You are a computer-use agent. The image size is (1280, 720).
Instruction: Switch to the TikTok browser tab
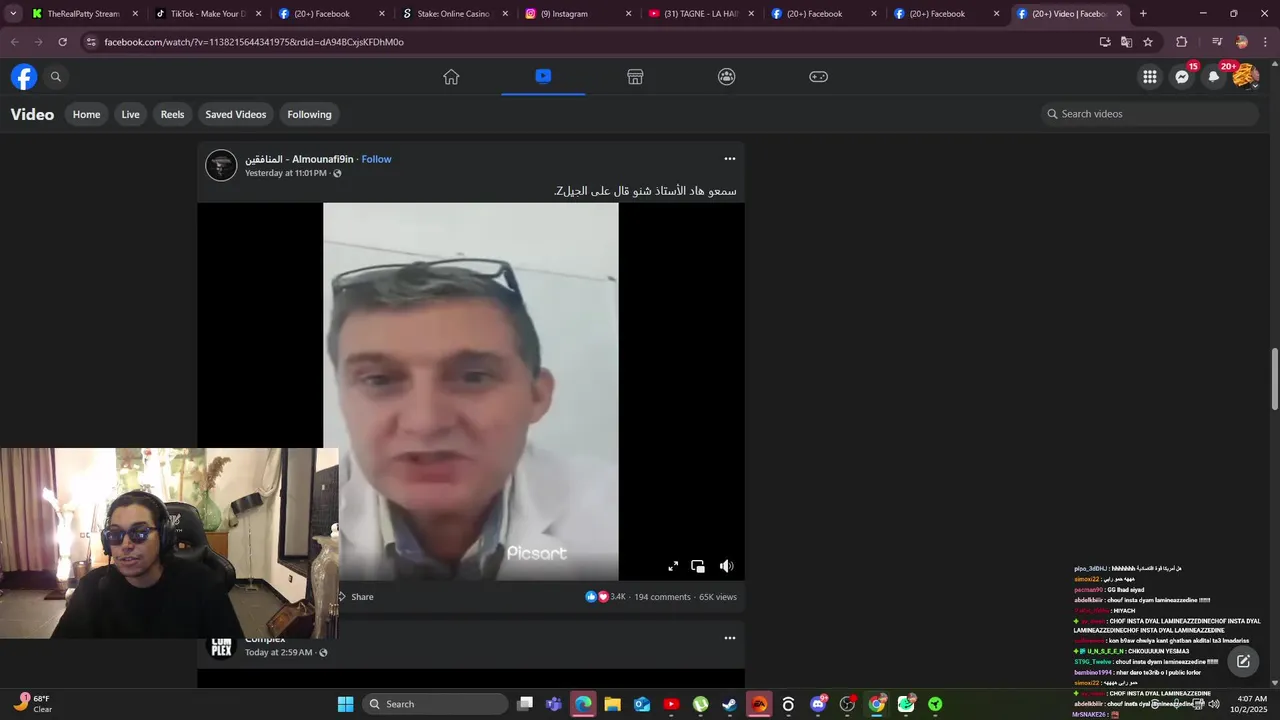pos(207,14)
